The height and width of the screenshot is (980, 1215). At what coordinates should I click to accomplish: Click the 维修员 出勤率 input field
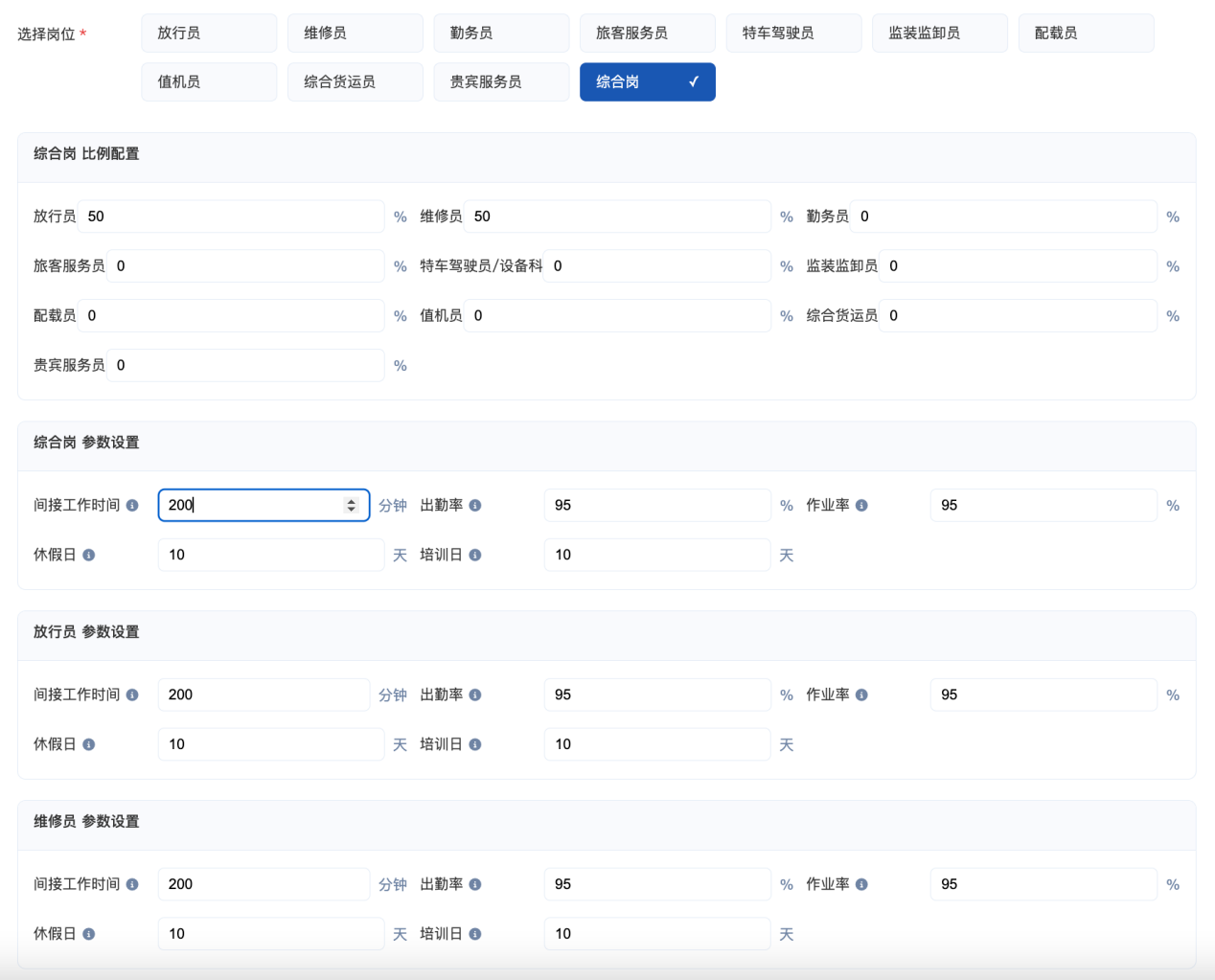[x=657, y=885]
